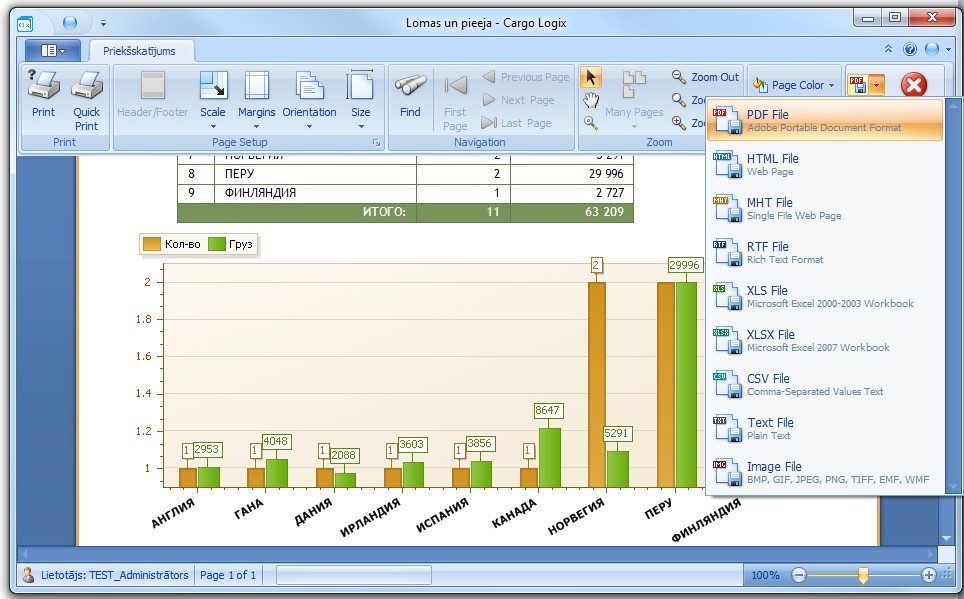Select the mouse pointer tool
Viewport: 964px width, 599px height.
[591, 77]
